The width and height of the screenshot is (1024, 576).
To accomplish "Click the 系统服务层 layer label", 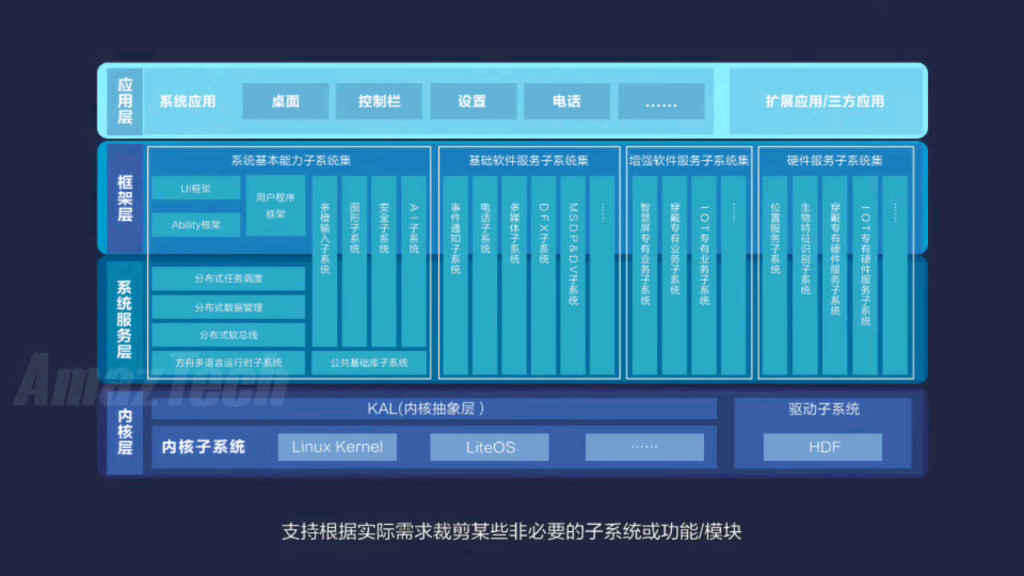I will (125, 319).
